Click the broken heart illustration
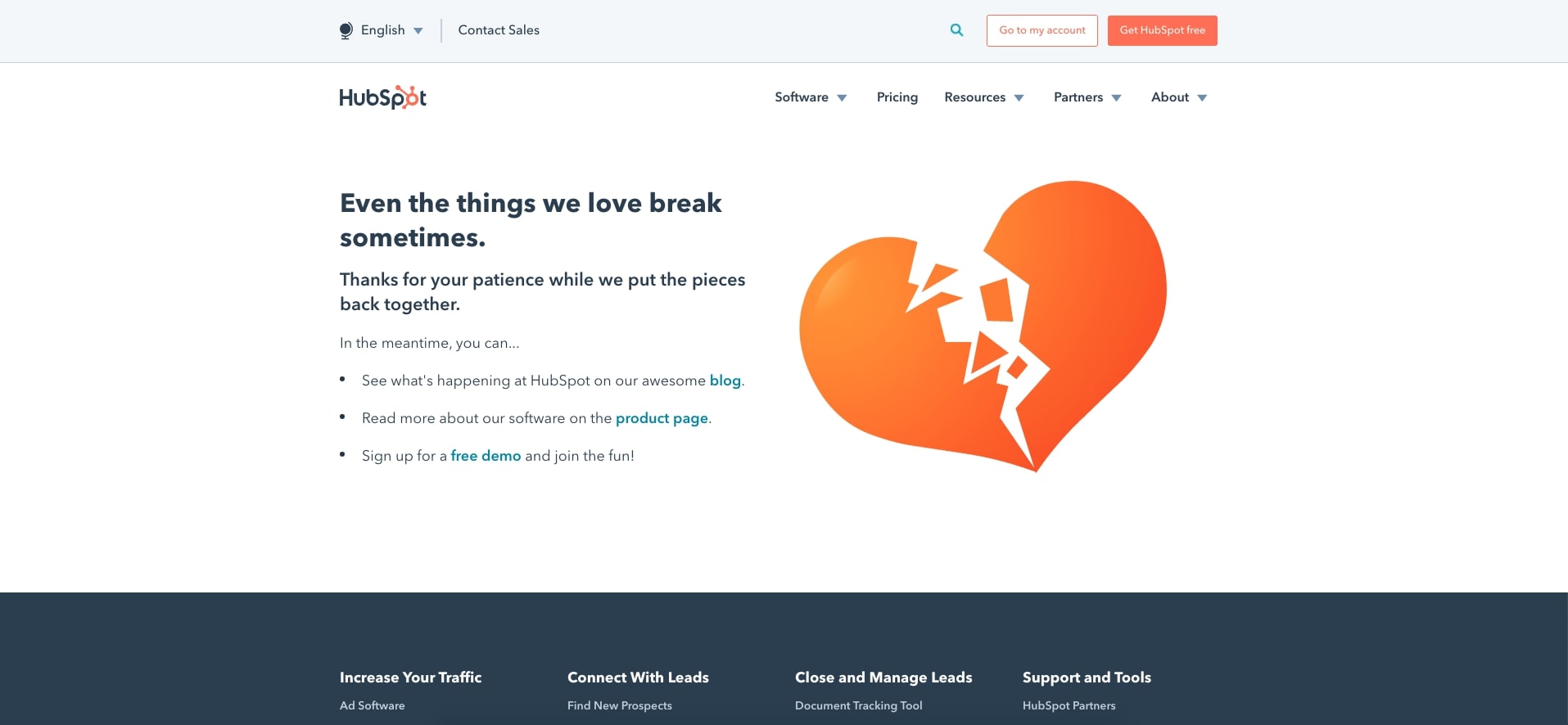The width and height of the screenshot is (1568, 725). [x=983, y=326]
